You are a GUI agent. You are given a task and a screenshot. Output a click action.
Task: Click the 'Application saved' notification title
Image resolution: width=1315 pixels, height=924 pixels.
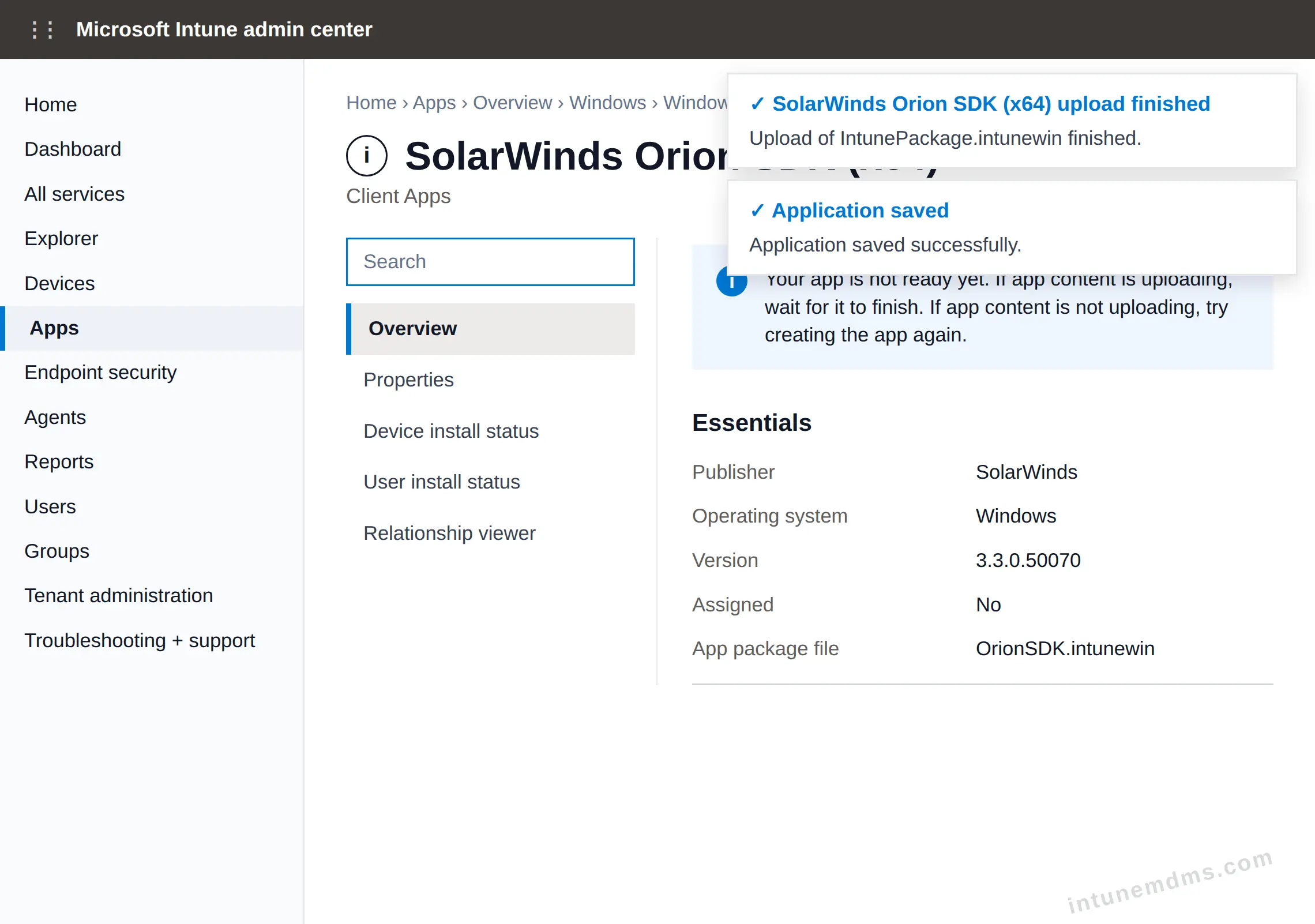860,211
